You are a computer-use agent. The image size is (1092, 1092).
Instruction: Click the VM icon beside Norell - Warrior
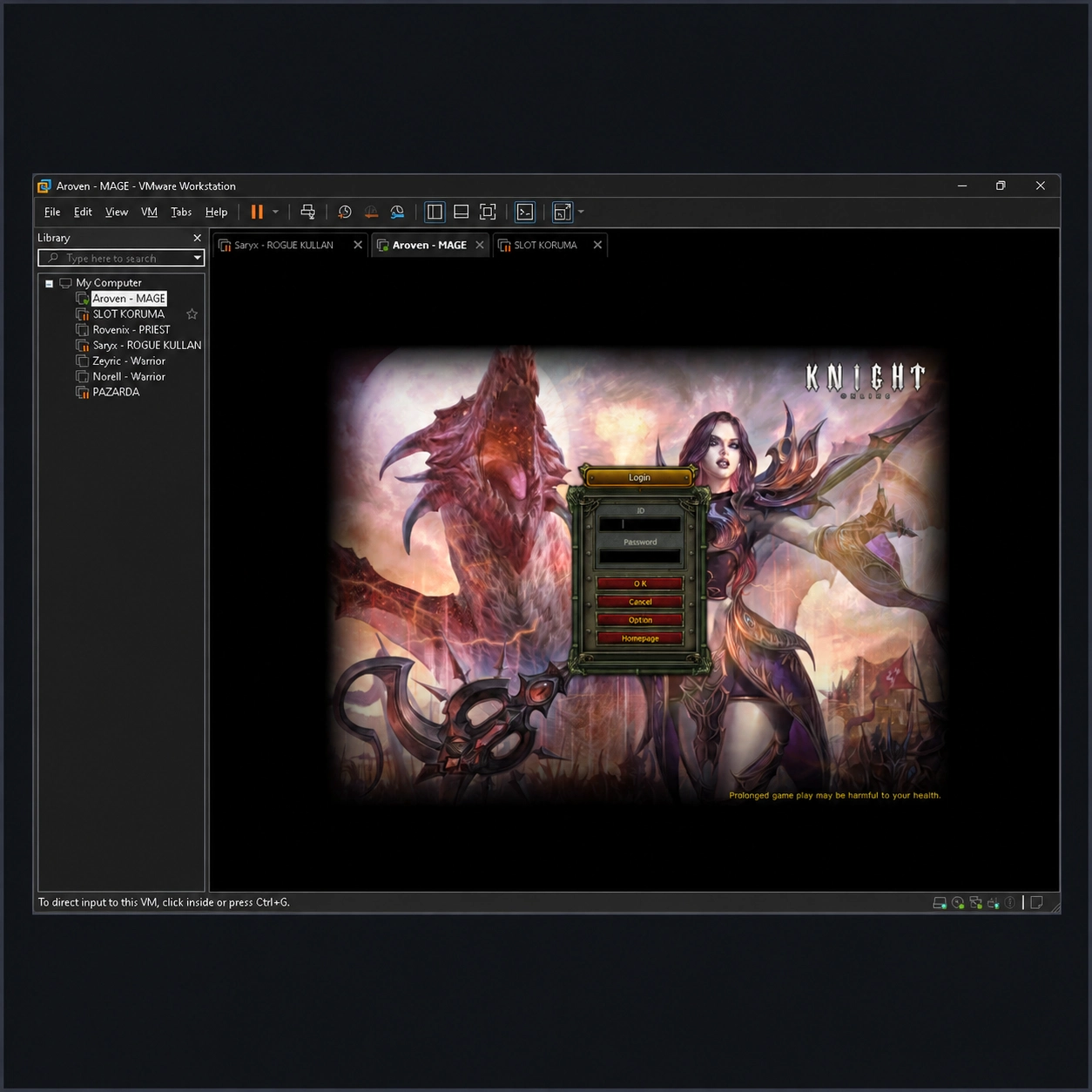point(83,377)
